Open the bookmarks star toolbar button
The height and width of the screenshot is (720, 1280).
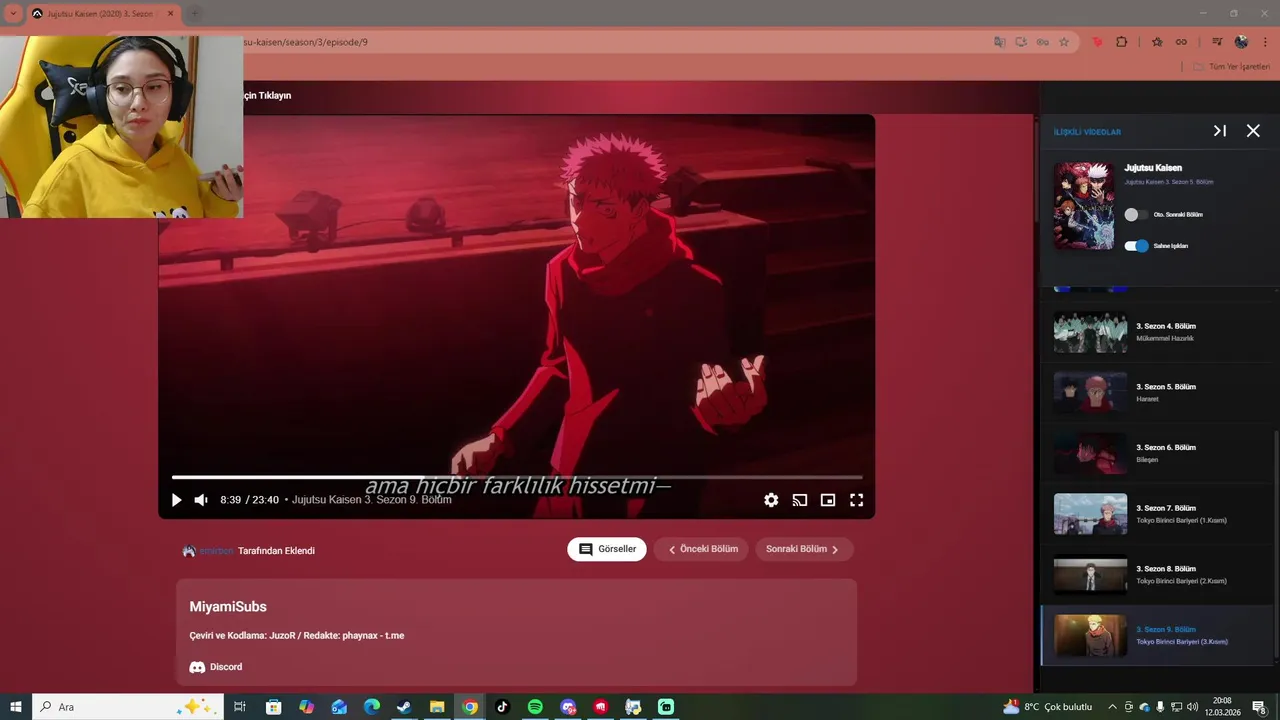[1157, 42]
